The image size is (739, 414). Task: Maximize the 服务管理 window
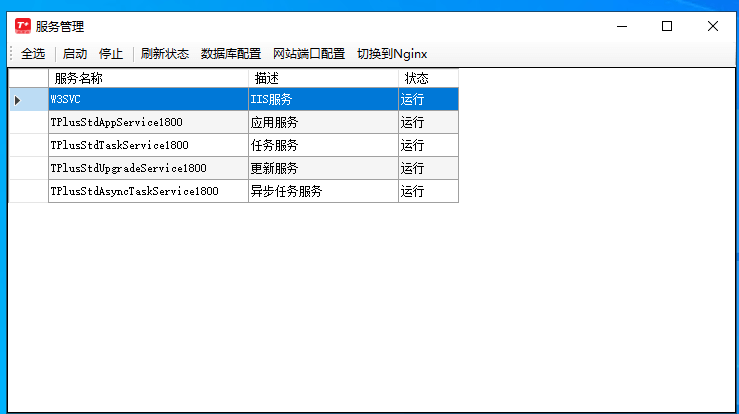667,26
